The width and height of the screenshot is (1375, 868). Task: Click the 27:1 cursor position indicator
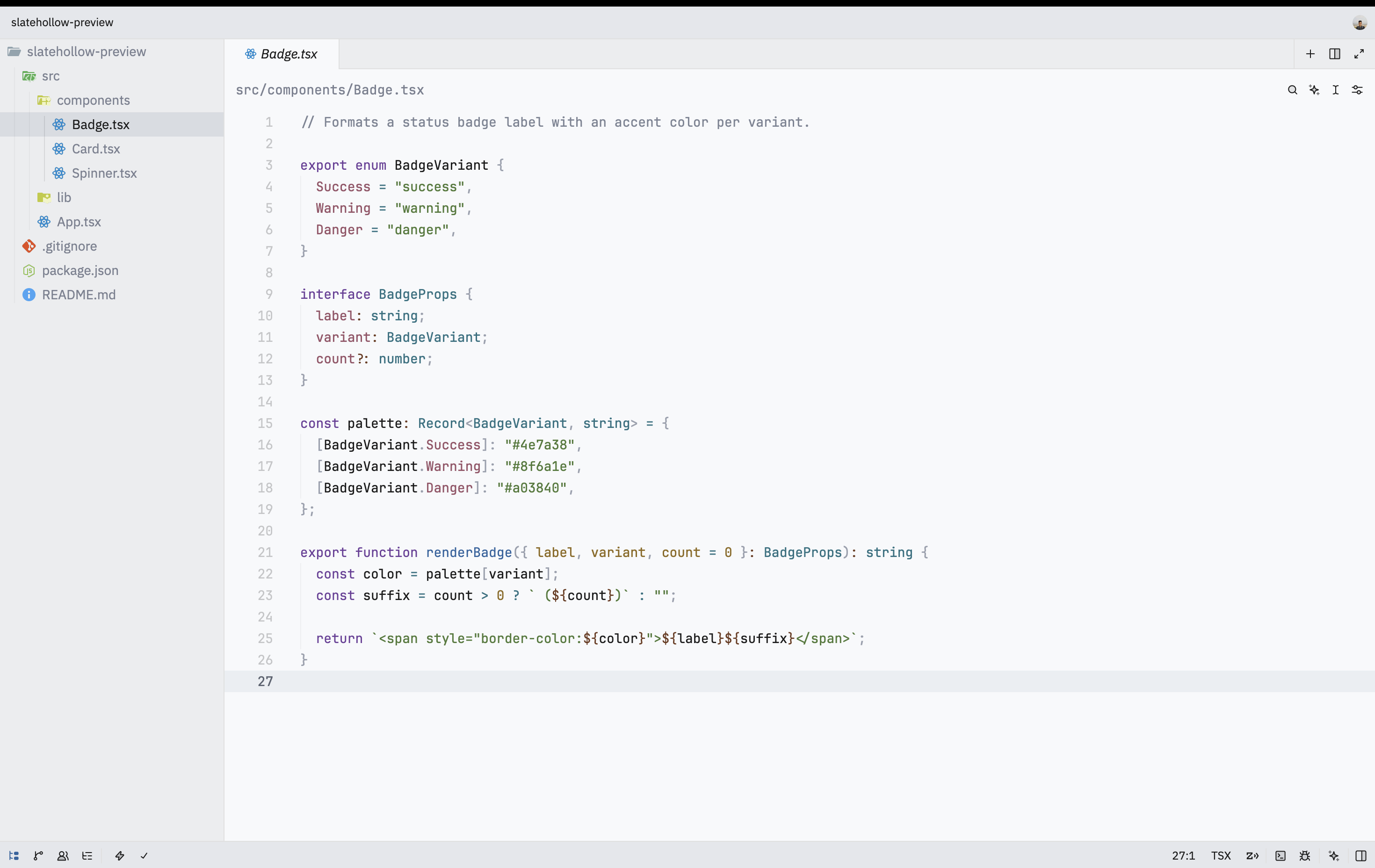1183,855
